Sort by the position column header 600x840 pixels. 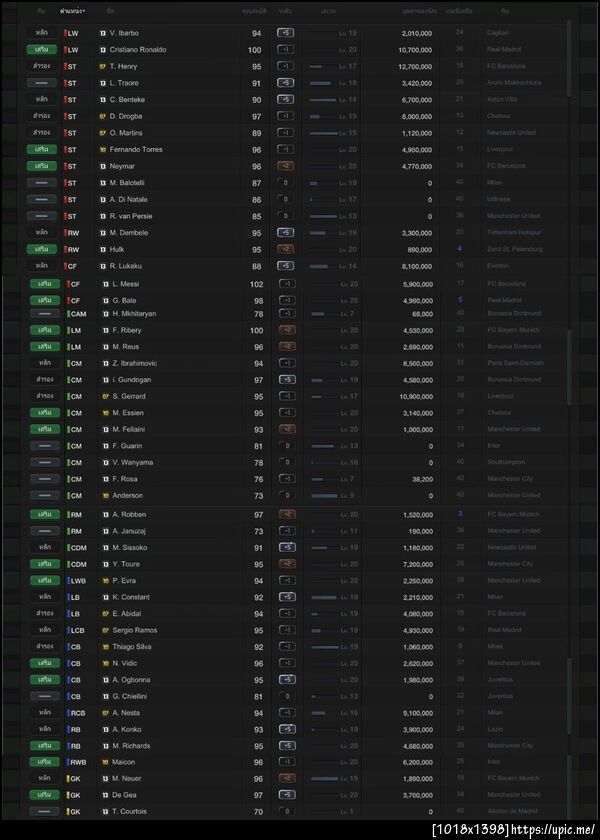(72, 11)
